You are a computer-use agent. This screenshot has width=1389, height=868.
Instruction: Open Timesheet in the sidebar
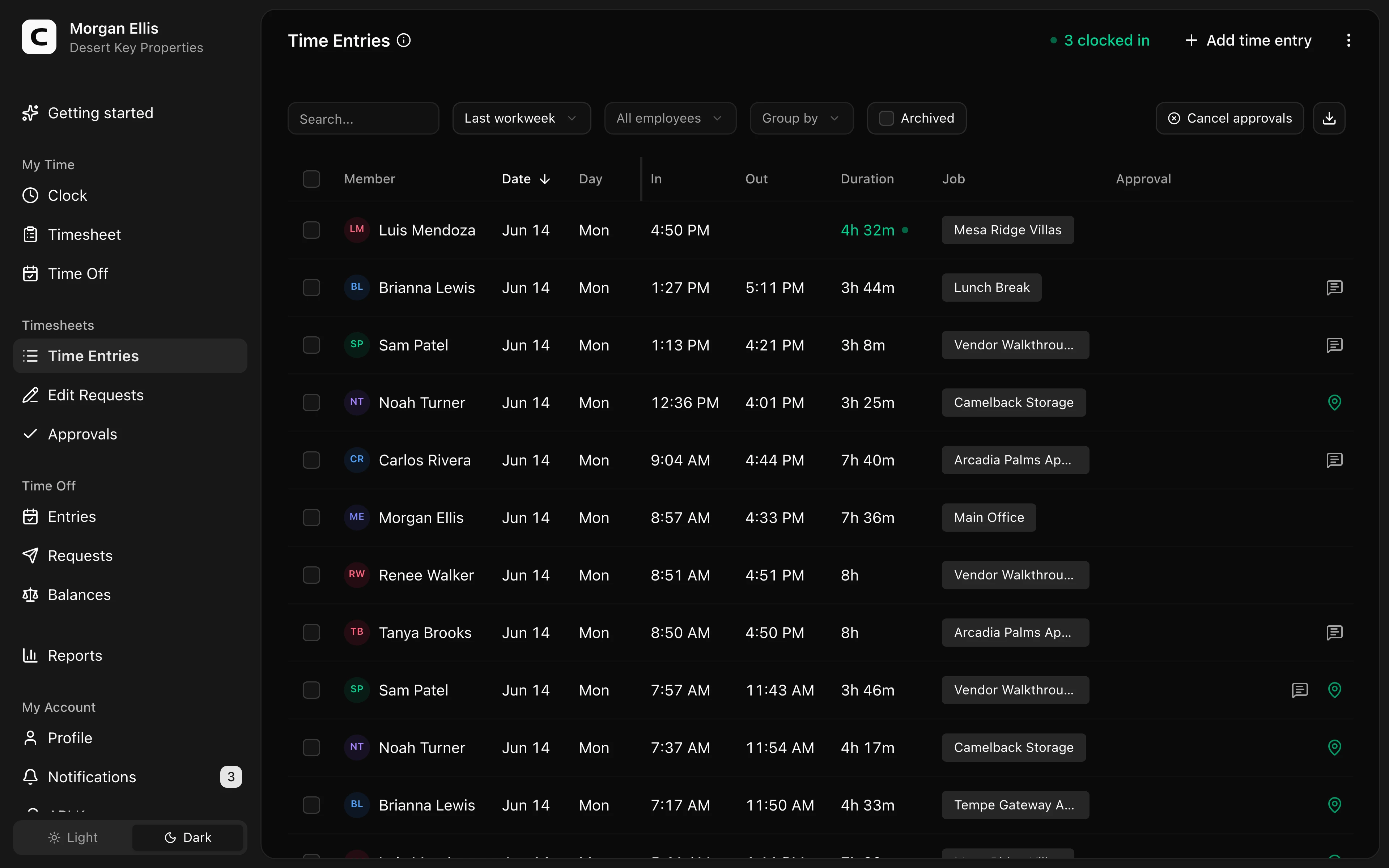pos(130,234)
